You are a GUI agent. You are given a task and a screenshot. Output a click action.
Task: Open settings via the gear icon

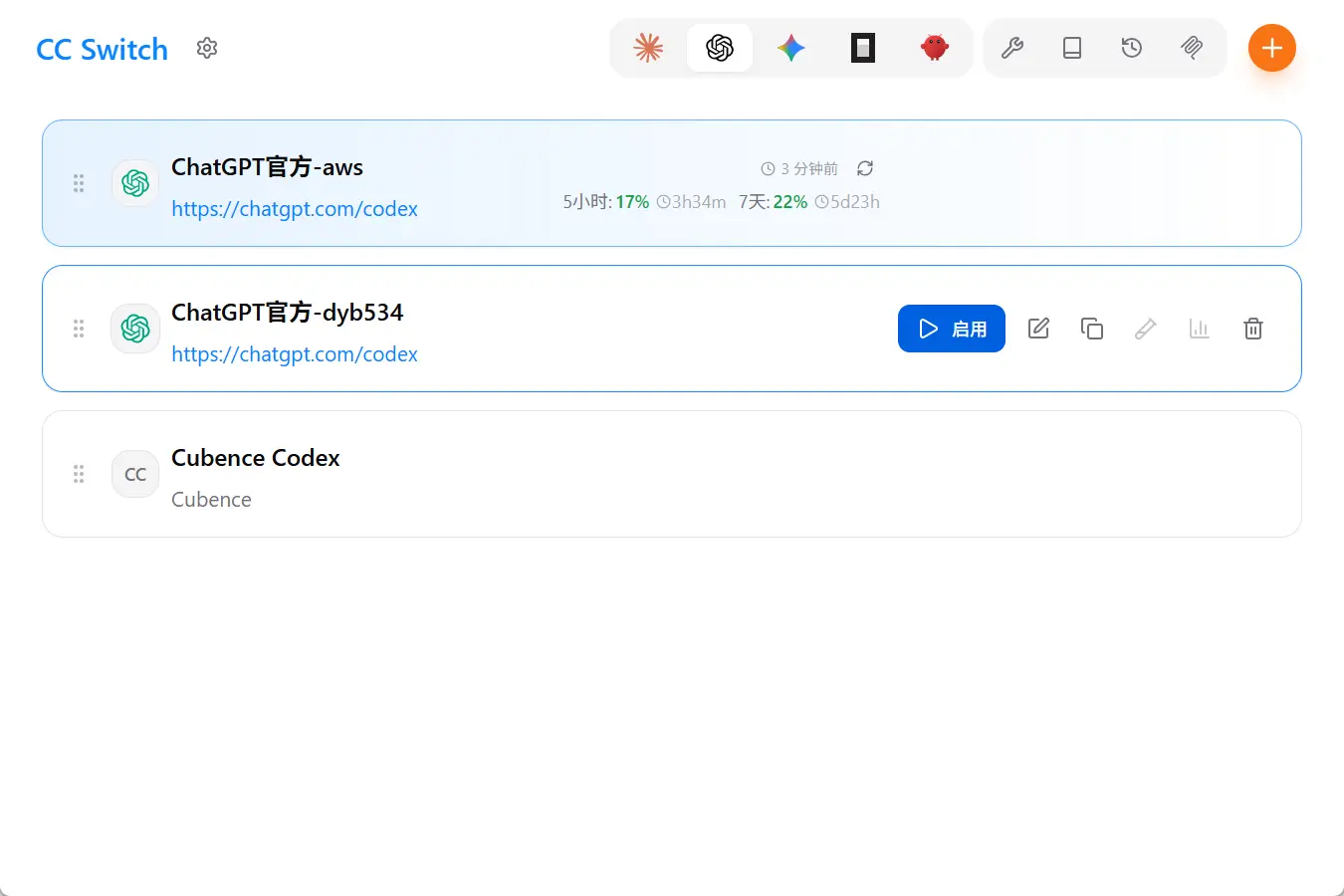point(207,48)
